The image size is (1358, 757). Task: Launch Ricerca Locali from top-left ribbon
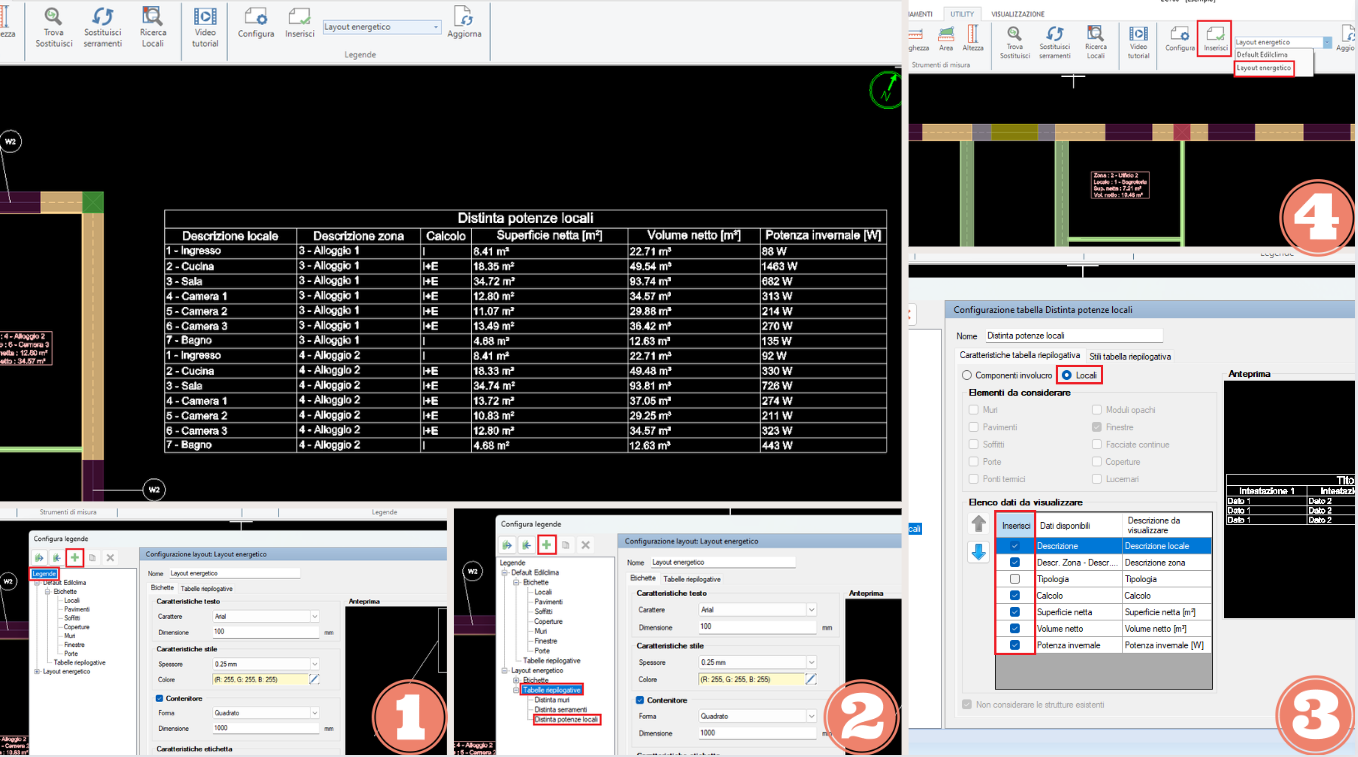click(x=153, y=27)
